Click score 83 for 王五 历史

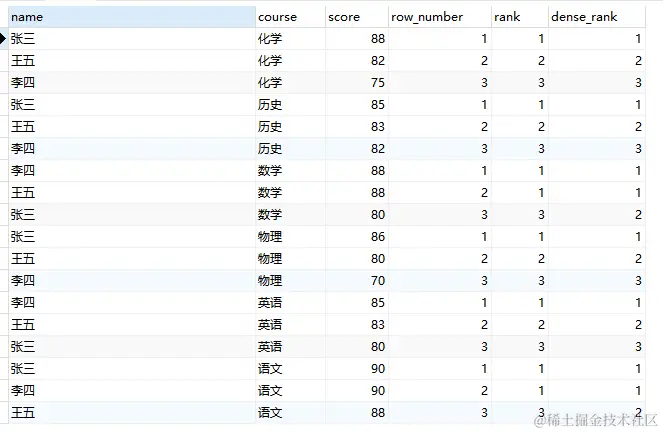click(x=356, y=127)
